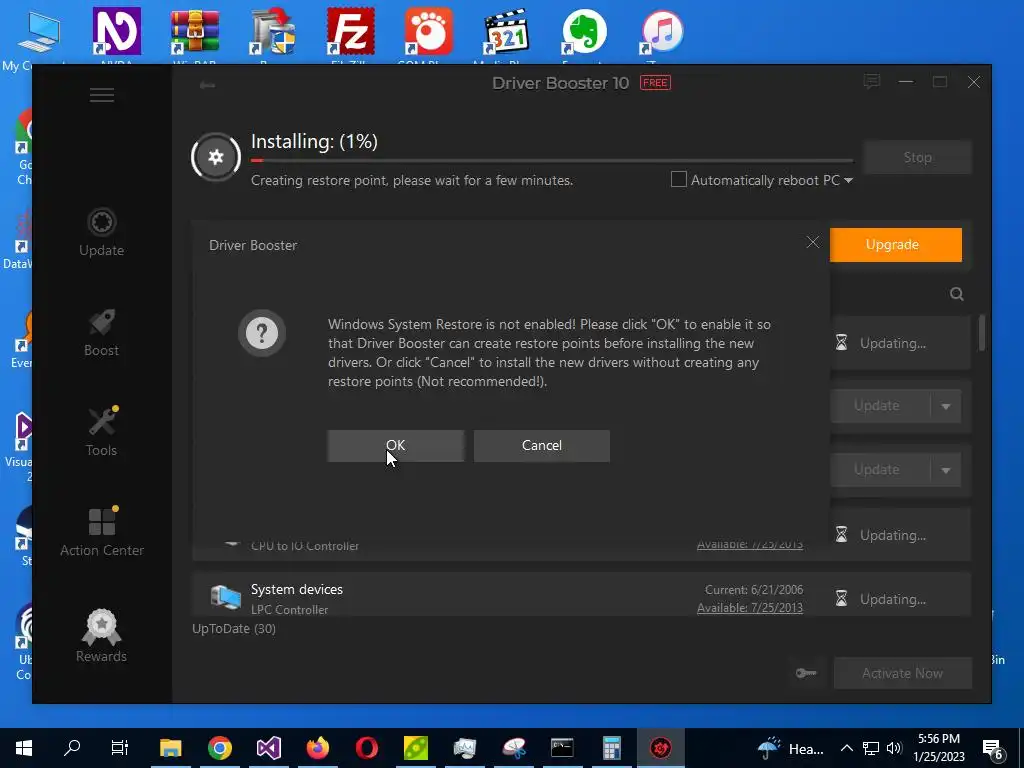1024x768 pixels.
Task: Enable Automatically reboot PC checkbox
Action: click(679, 179)
